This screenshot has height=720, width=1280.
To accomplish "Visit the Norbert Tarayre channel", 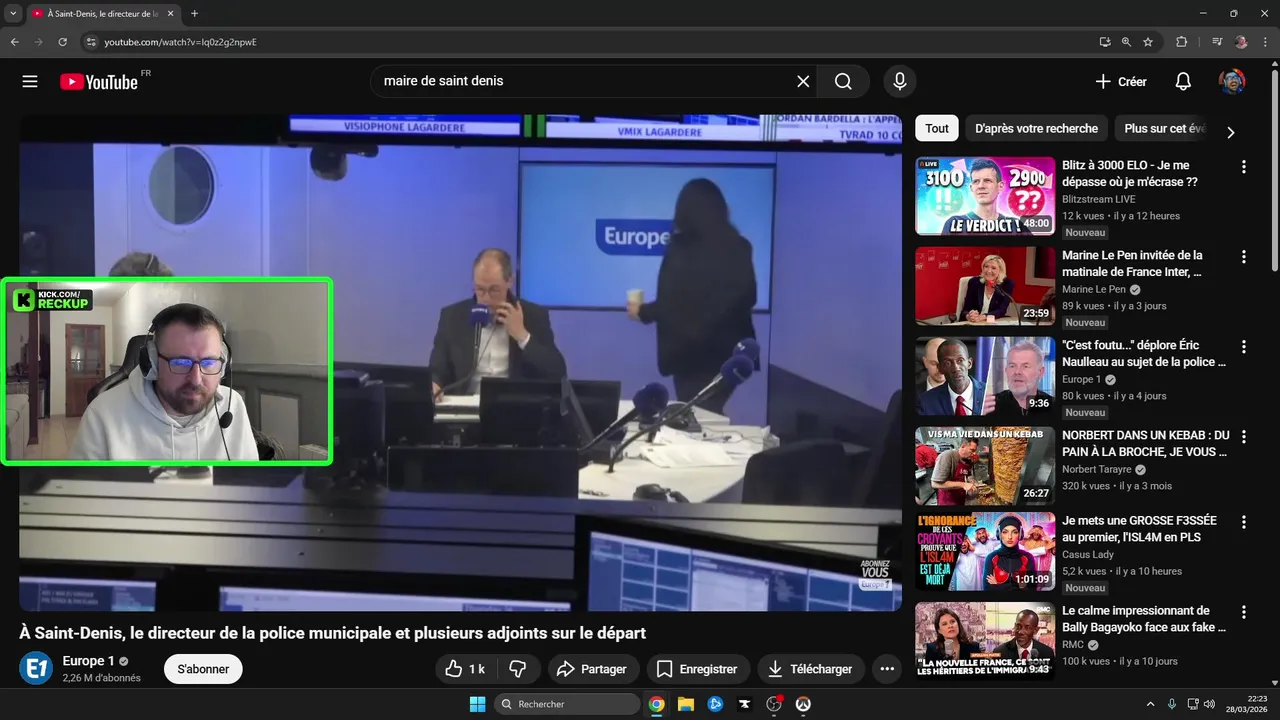I will 1097,469.
